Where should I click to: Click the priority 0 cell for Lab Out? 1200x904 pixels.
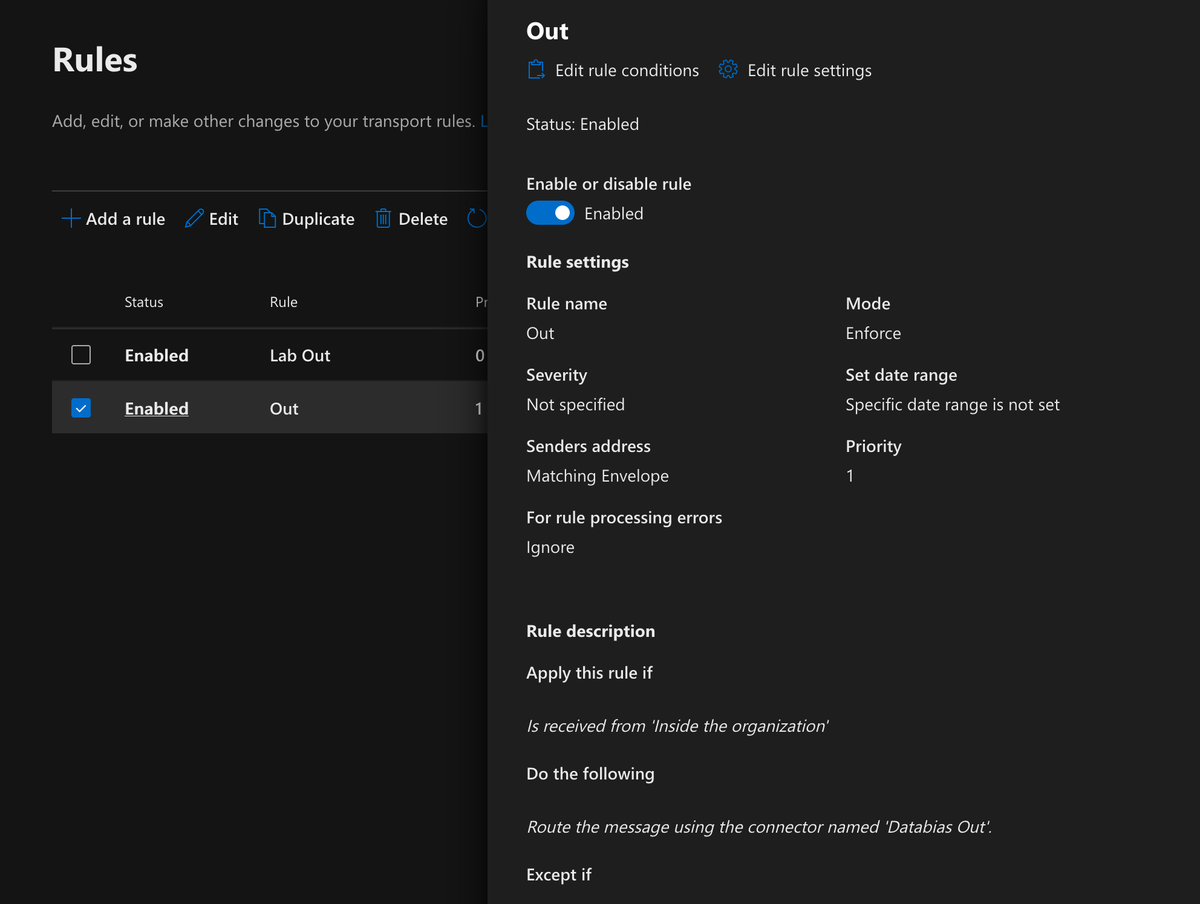click(x=480, y=355)
